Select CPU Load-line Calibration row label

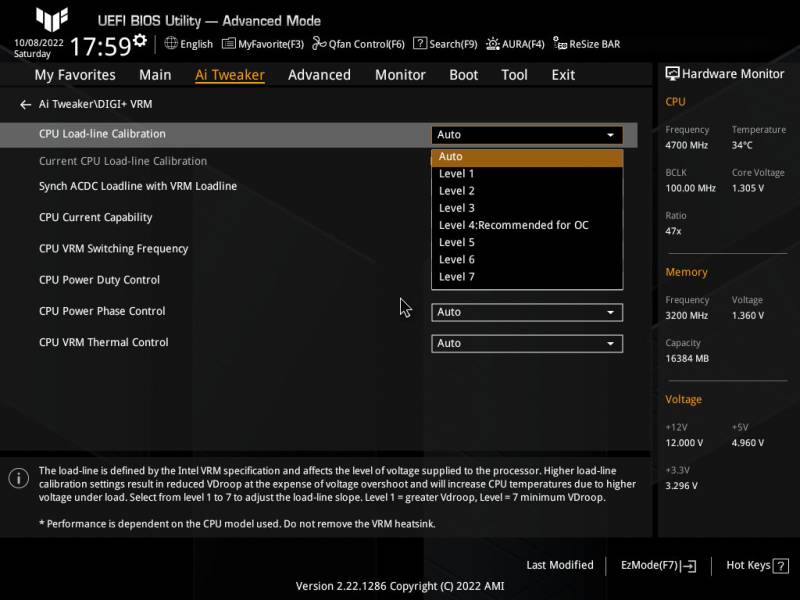pos(102,134)
